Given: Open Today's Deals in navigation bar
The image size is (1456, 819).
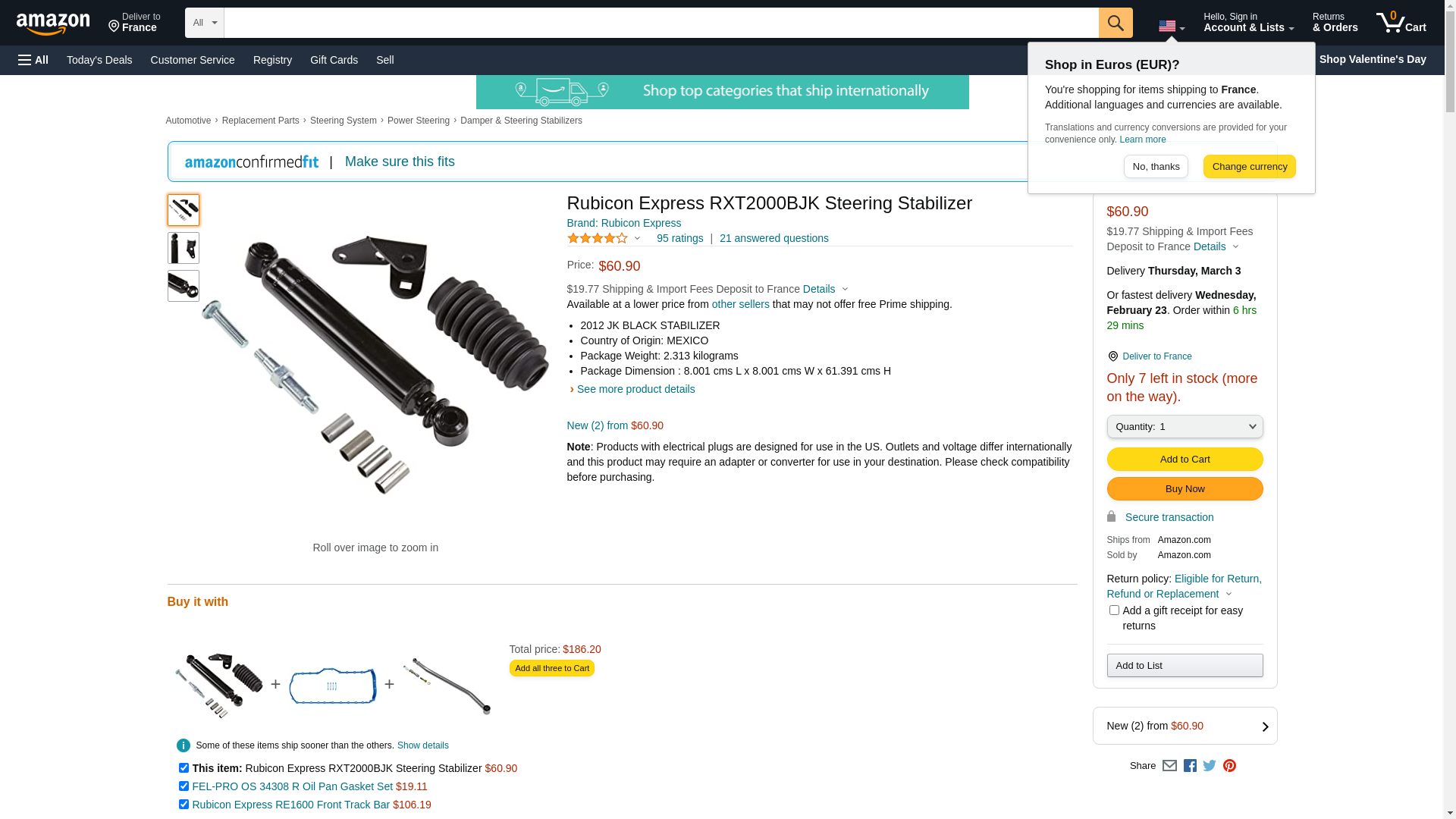Looking at the screenshot, I should tap(99, 60).
